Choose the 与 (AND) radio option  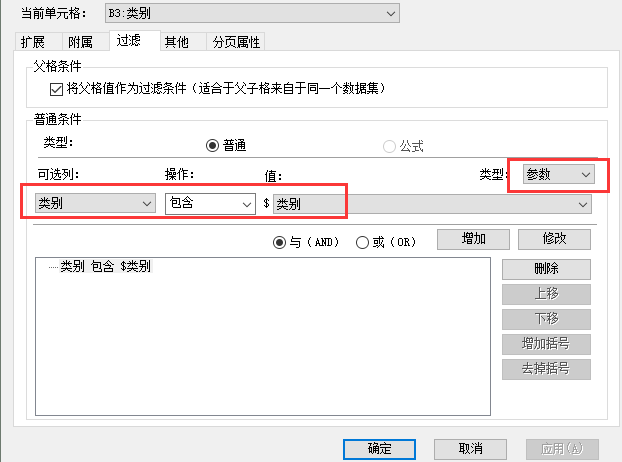click(x=279, y=242)
